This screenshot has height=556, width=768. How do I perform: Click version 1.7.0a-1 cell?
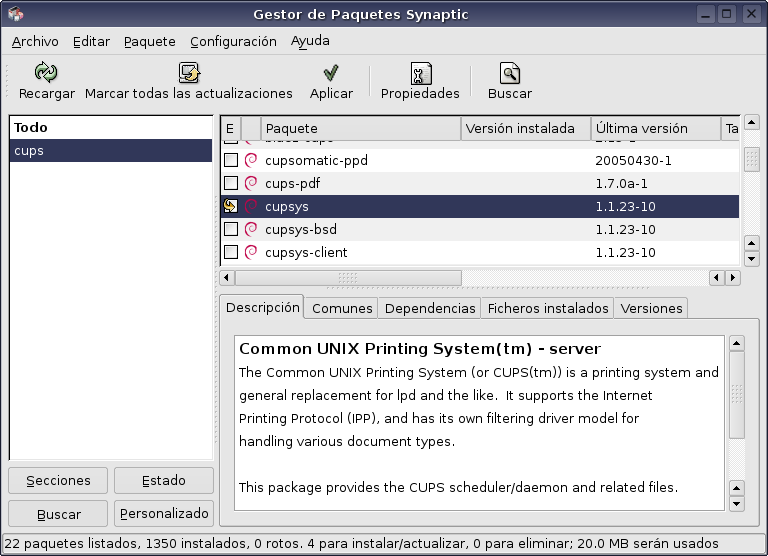[x=621, y=184]
